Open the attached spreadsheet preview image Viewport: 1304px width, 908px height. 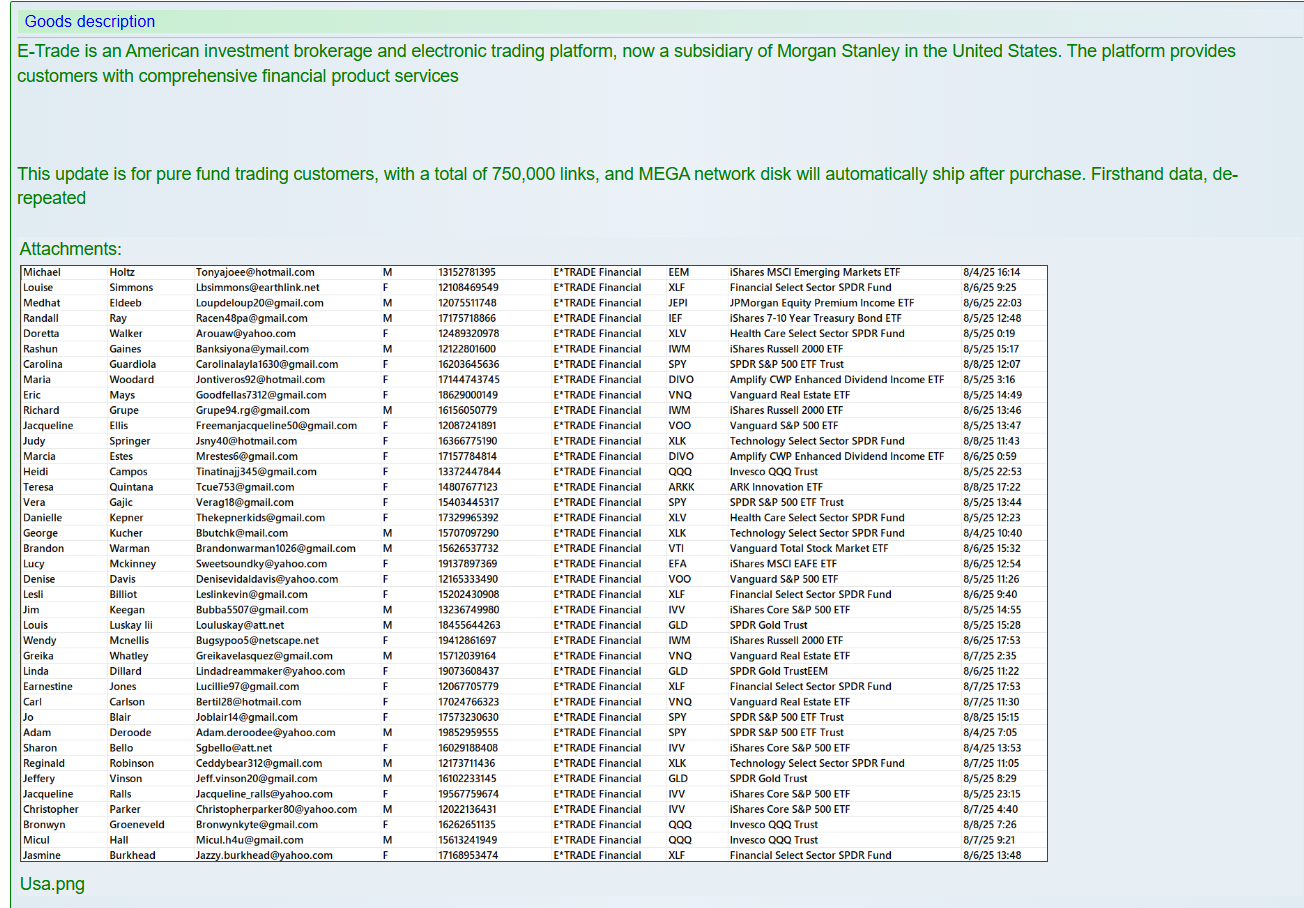(x=533, y=563)
